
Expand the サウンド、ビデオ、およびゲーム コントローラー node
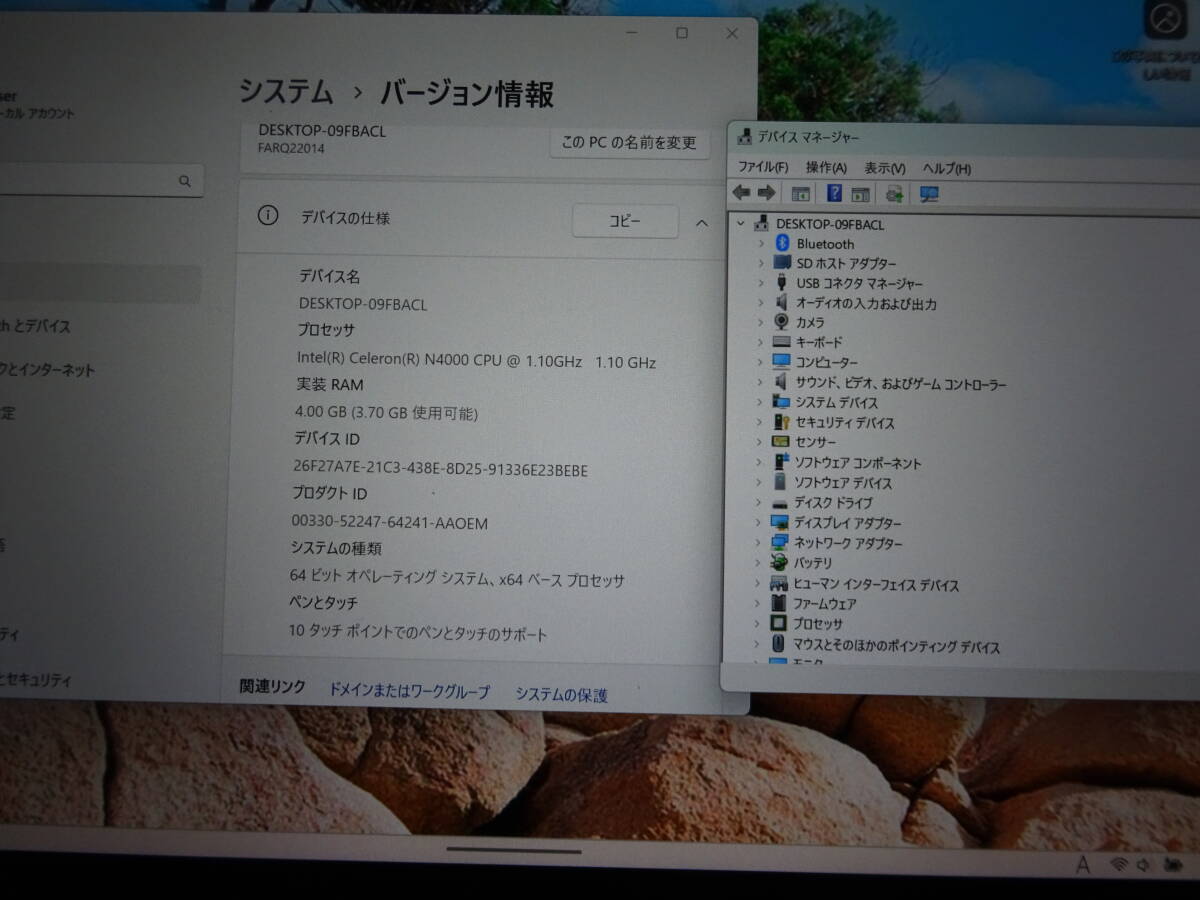(x=759, y=383)
